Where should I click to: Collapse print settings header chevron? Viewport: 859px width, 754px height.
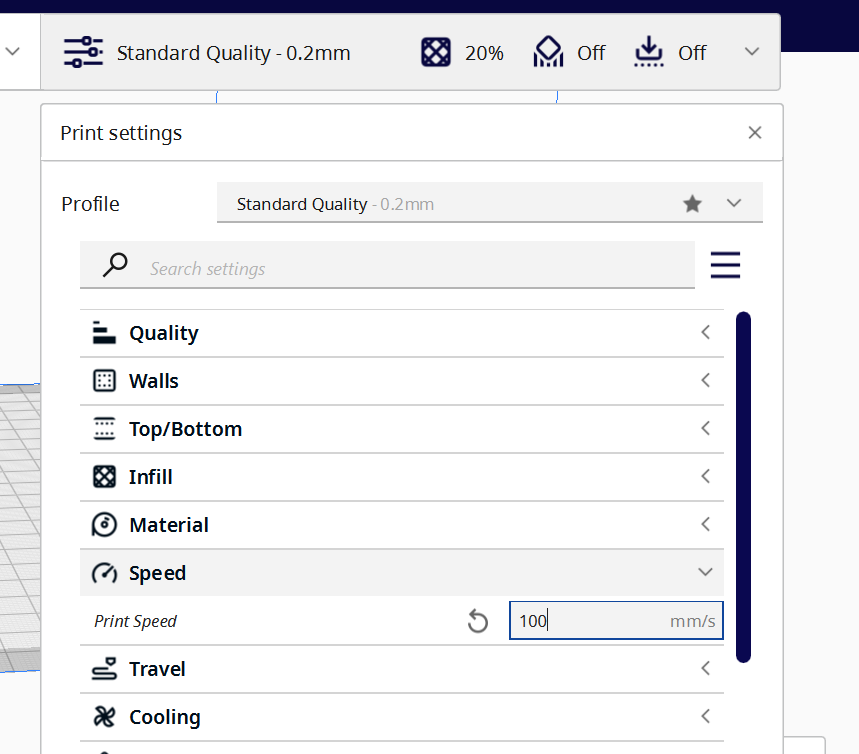coord(752,52)
